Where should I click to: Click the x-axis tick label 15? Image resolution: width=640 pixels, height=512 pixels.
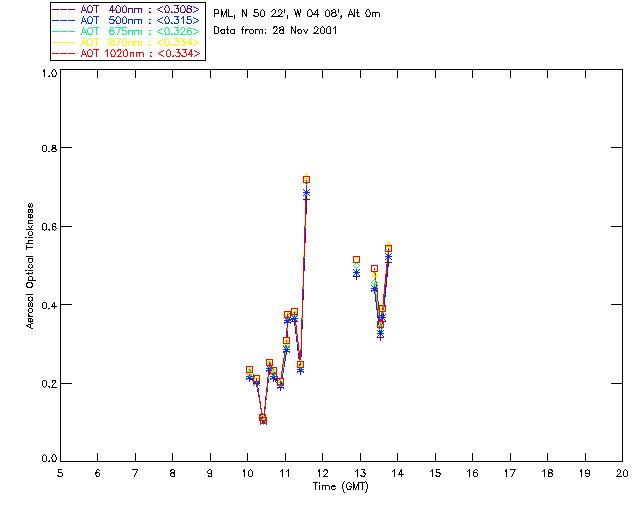[435, 473]
